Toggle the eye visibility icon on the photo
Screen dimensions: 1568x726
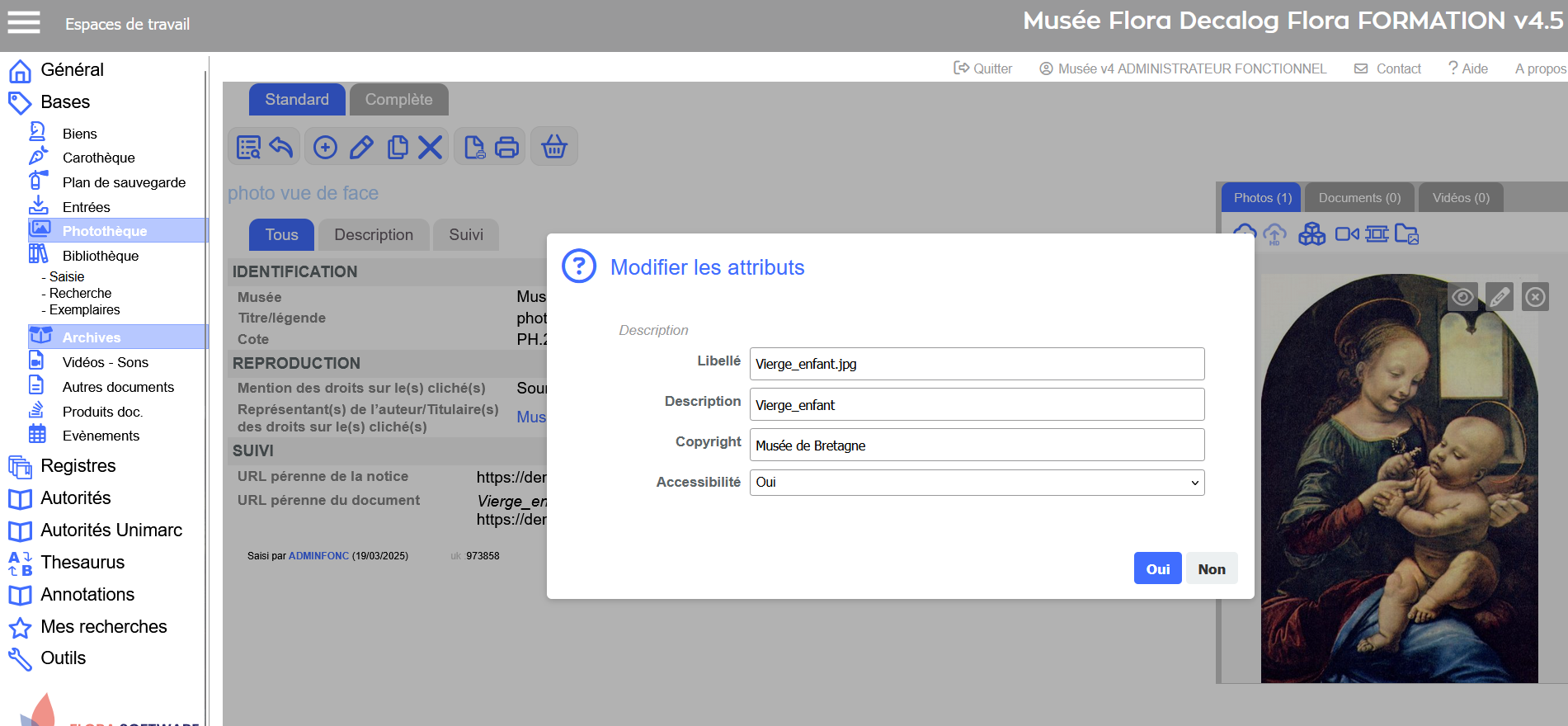1462,297
